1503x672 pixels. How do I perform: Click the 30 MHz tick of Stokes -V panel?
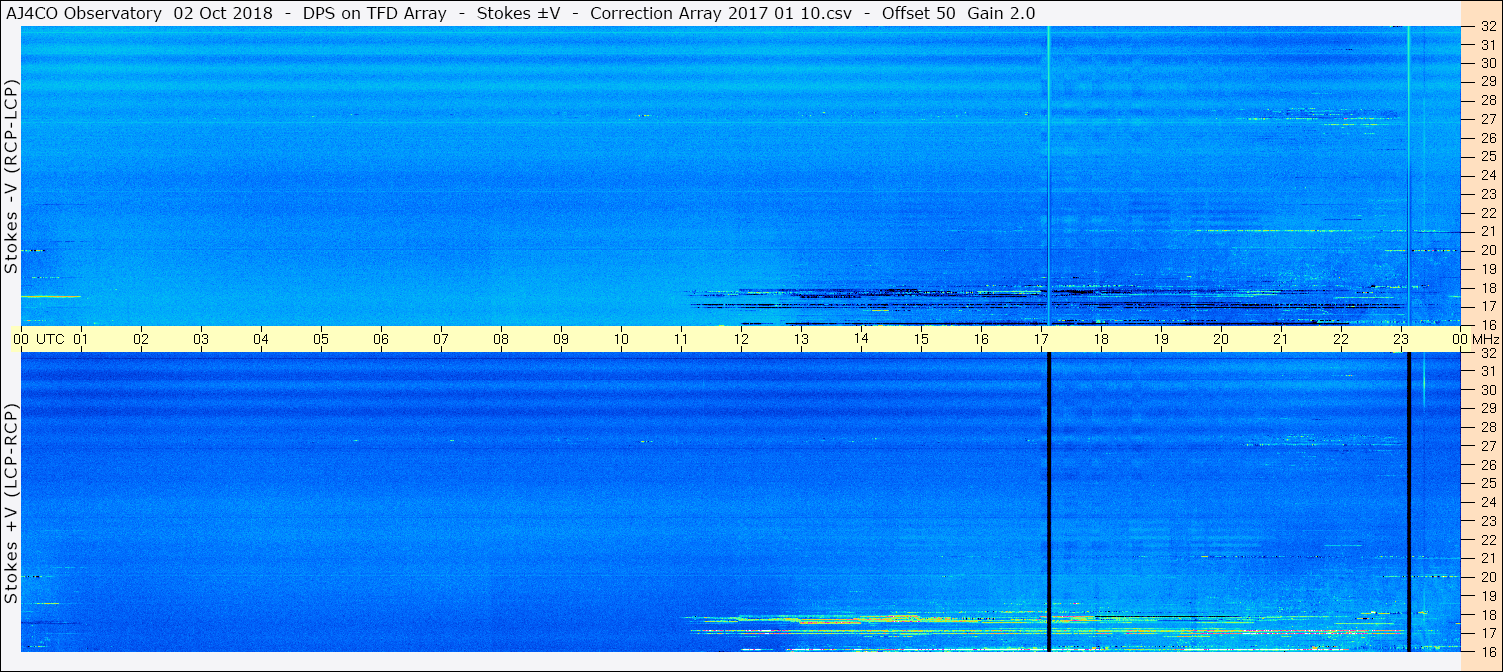[1488, 62]
